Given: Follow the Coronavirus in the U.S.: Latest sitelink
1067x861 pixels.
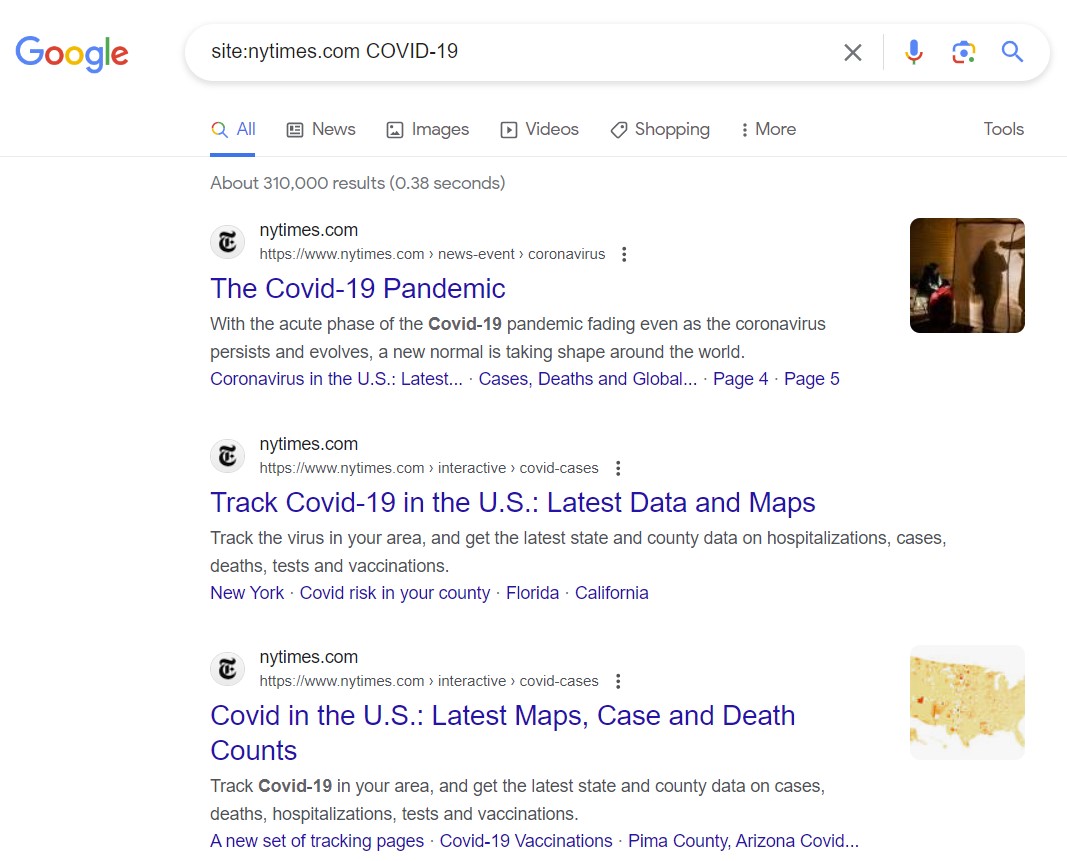Looking at the screenshot, I should point(336,379).
